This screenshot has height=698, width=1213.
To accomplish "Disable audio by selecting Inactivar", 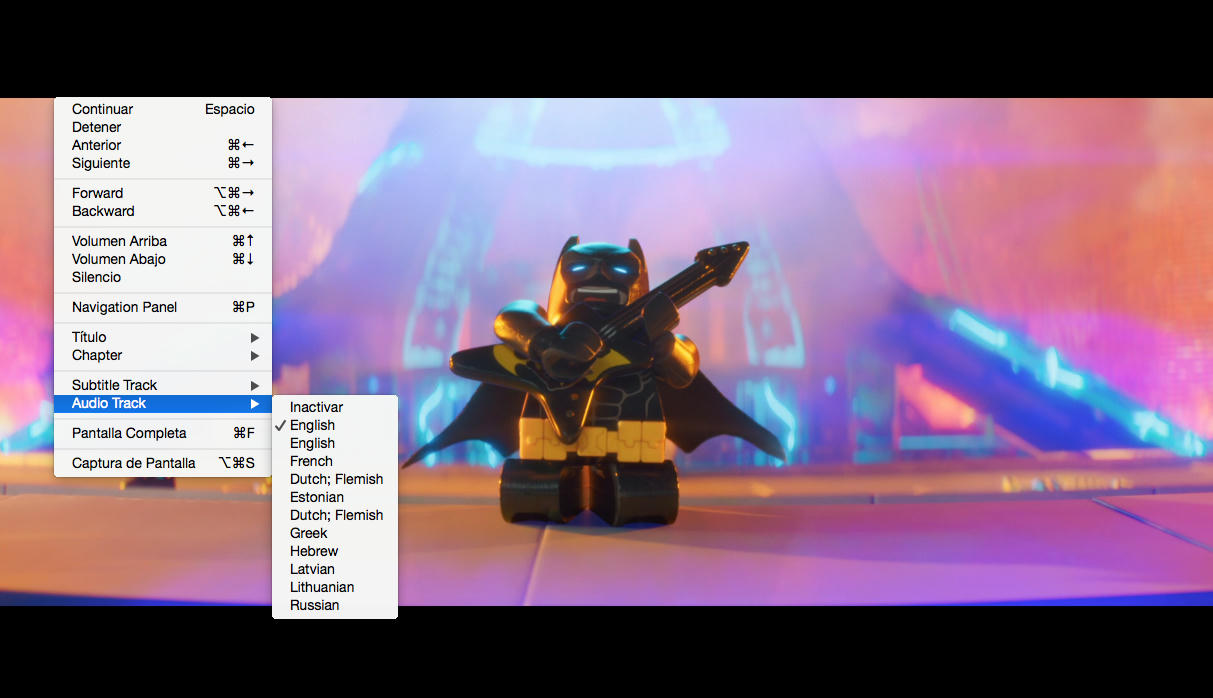I will click(x=316, y=407).
